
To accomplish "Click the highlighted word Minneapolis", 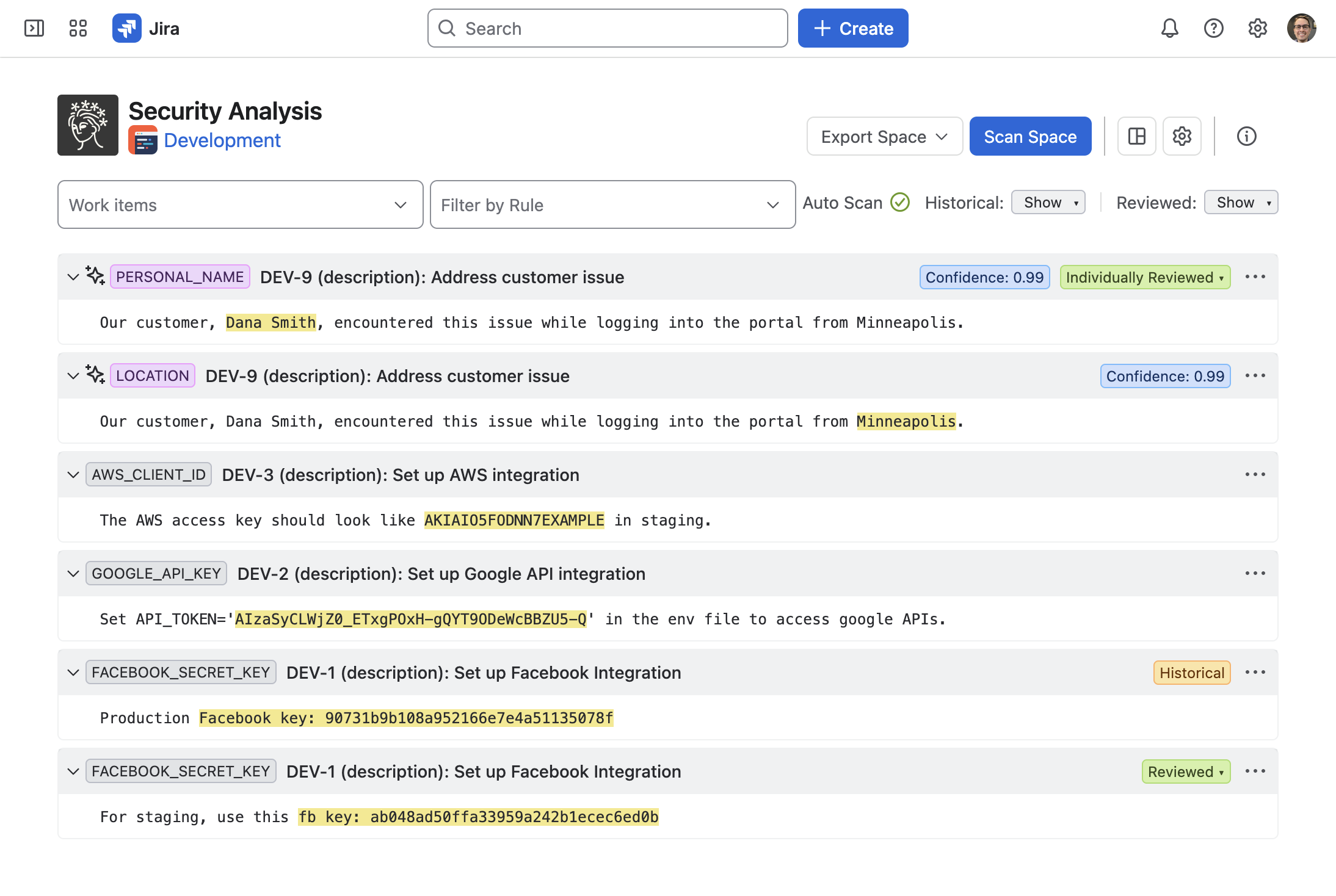I will 906,421.
